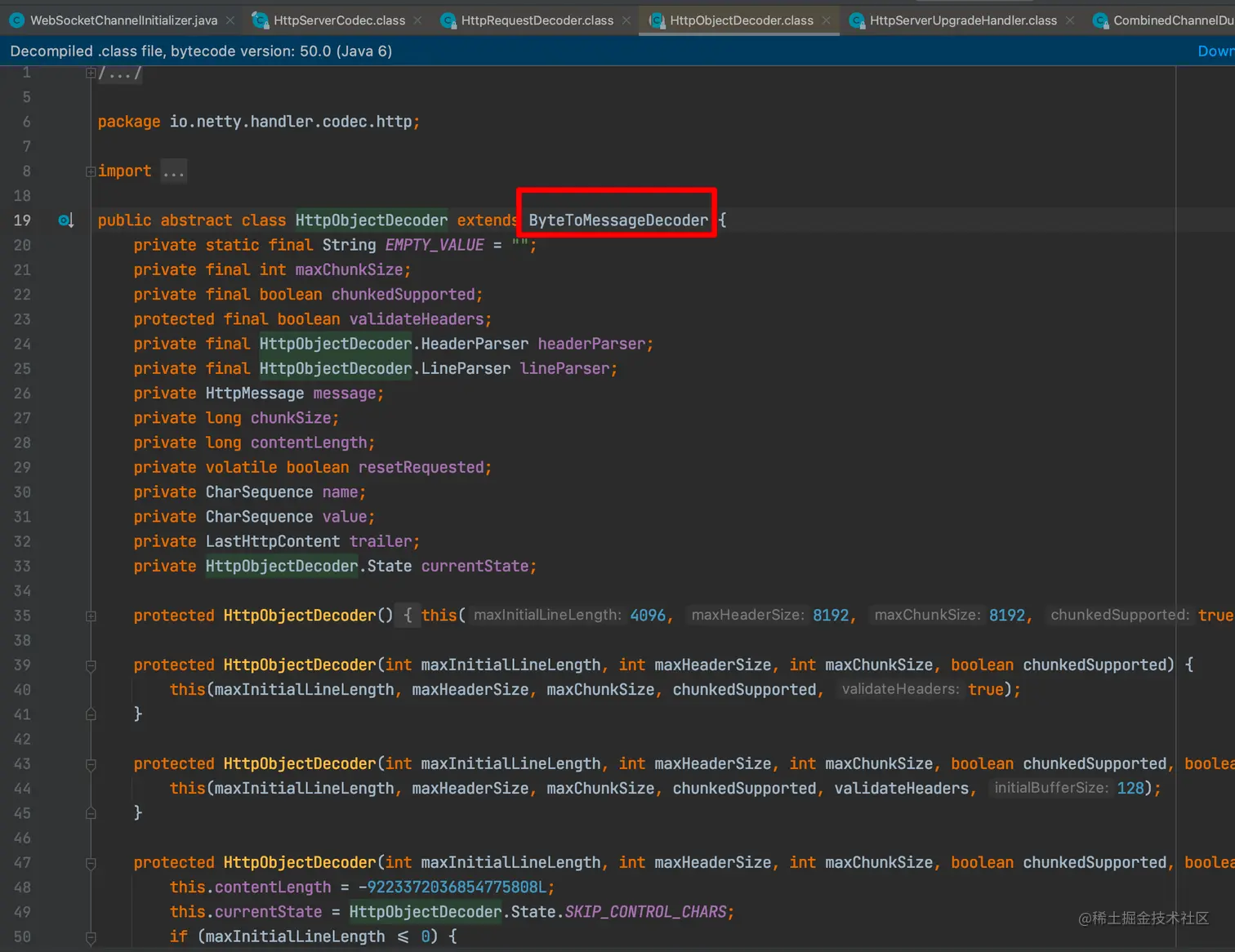The height and width of the screenshot is (952, 1235).
Task: Click the maxInitialLineLength: inlay hint on line 35
Action: tap(547, 615)
